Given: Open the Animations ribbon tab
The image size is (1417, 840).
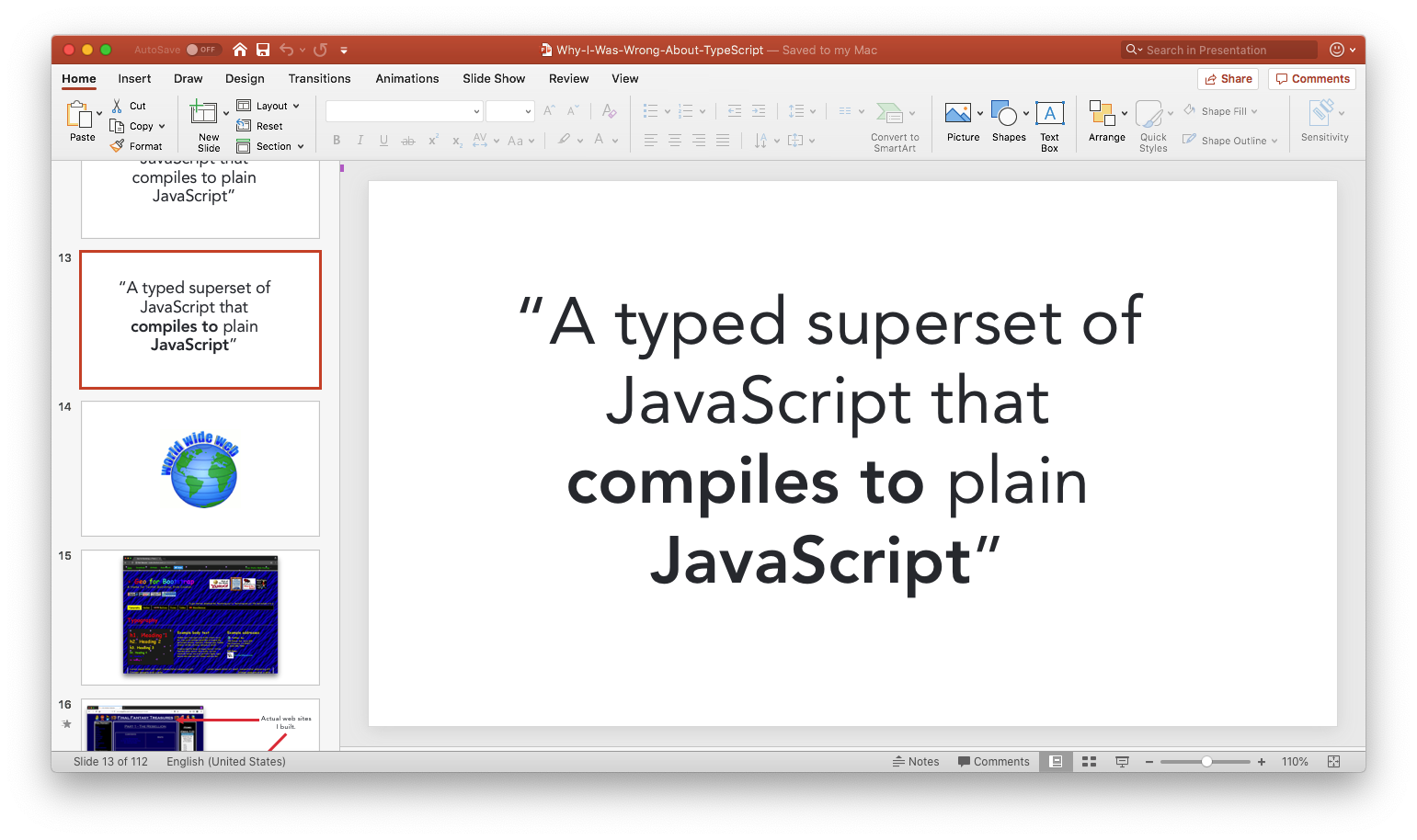Looking at the screenshot, I should coord(407,79).
